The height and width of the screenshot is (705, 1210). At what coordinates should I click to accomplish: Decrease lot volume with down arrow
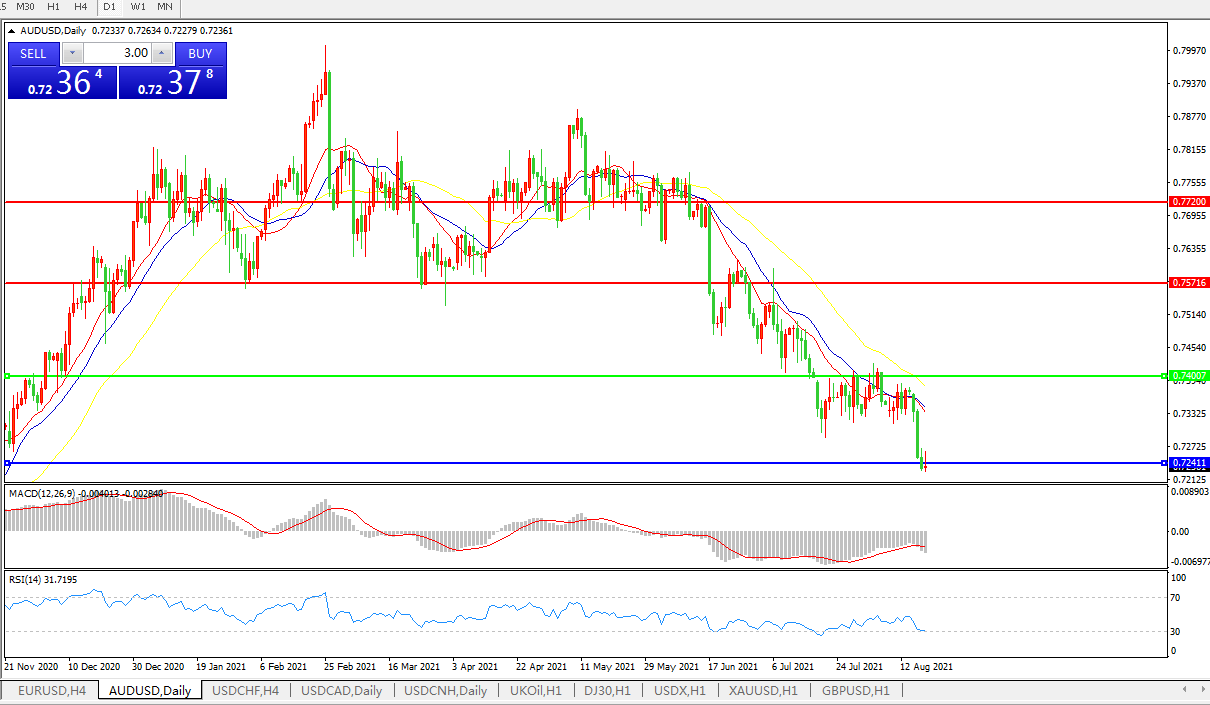(73, 54)
